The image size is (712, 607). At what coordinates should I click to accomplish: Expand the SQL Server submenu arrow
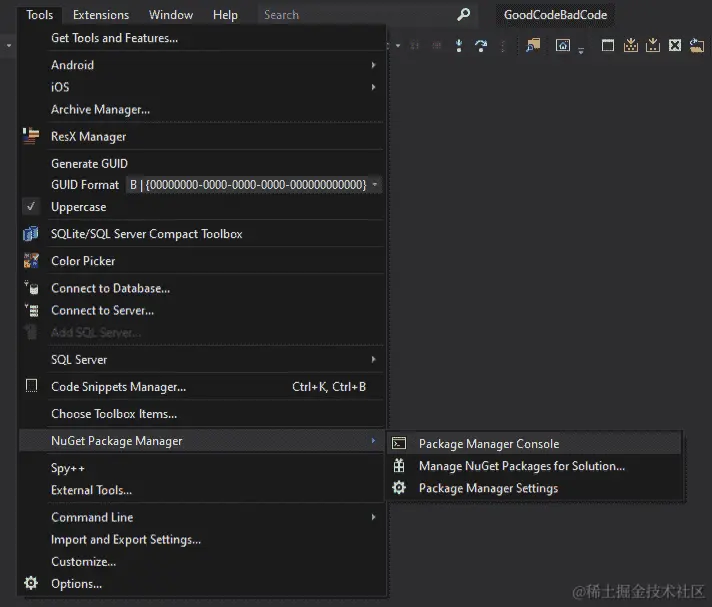[373, 359]
